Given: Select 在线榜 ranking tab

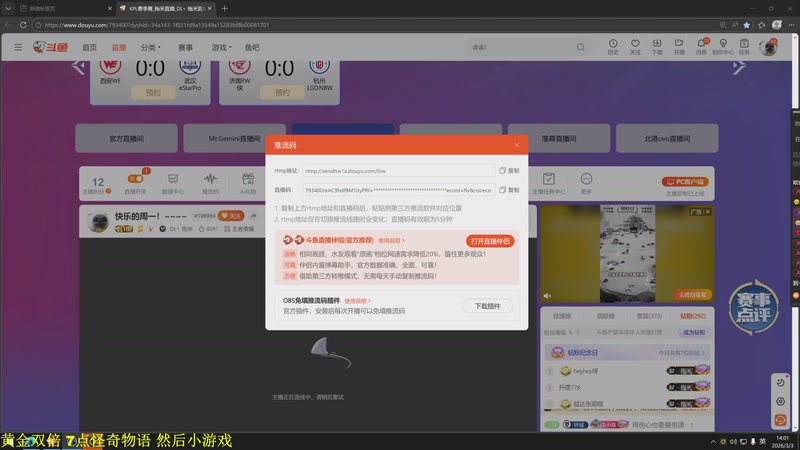Looking at the screenshot, I should coord(562,316).
